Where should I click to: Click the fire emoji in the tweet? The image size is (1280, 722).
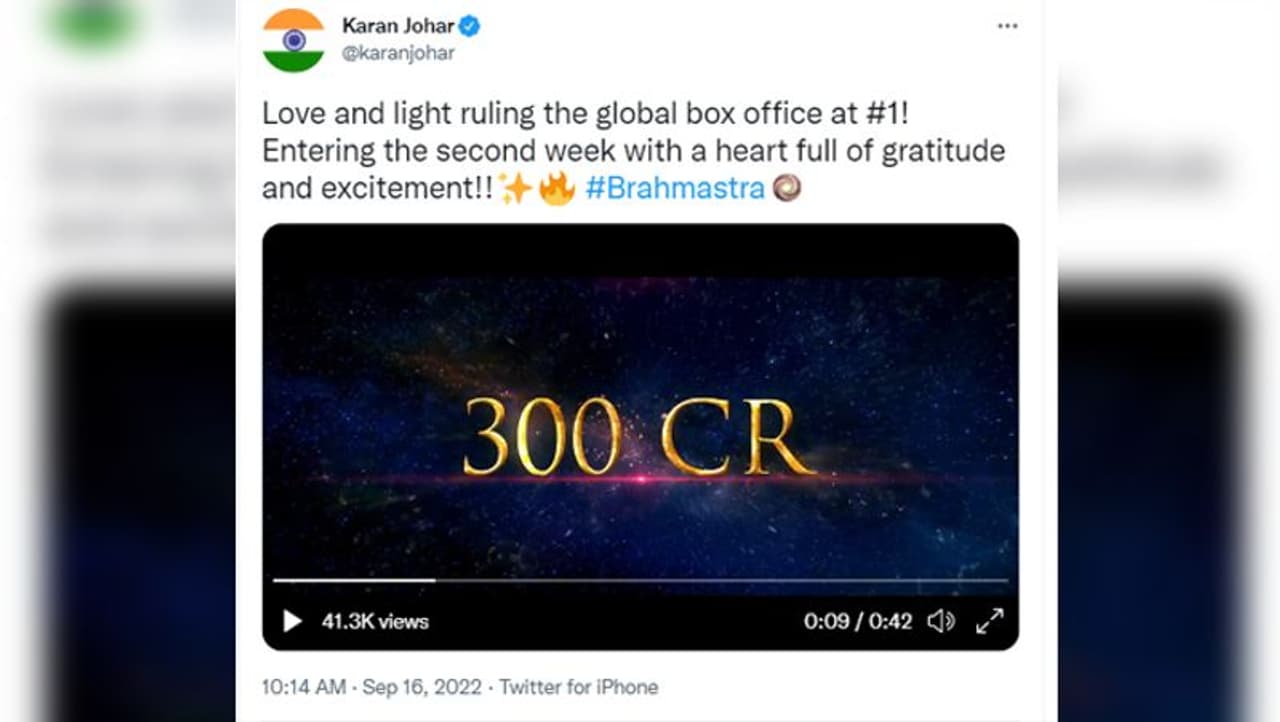click(557, 188)
